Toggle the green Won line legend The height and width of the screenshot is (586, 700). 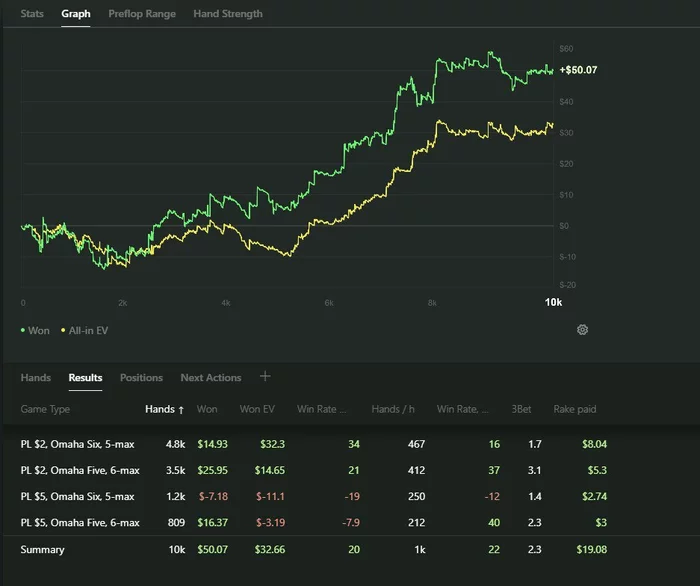(x=34, y=330)
